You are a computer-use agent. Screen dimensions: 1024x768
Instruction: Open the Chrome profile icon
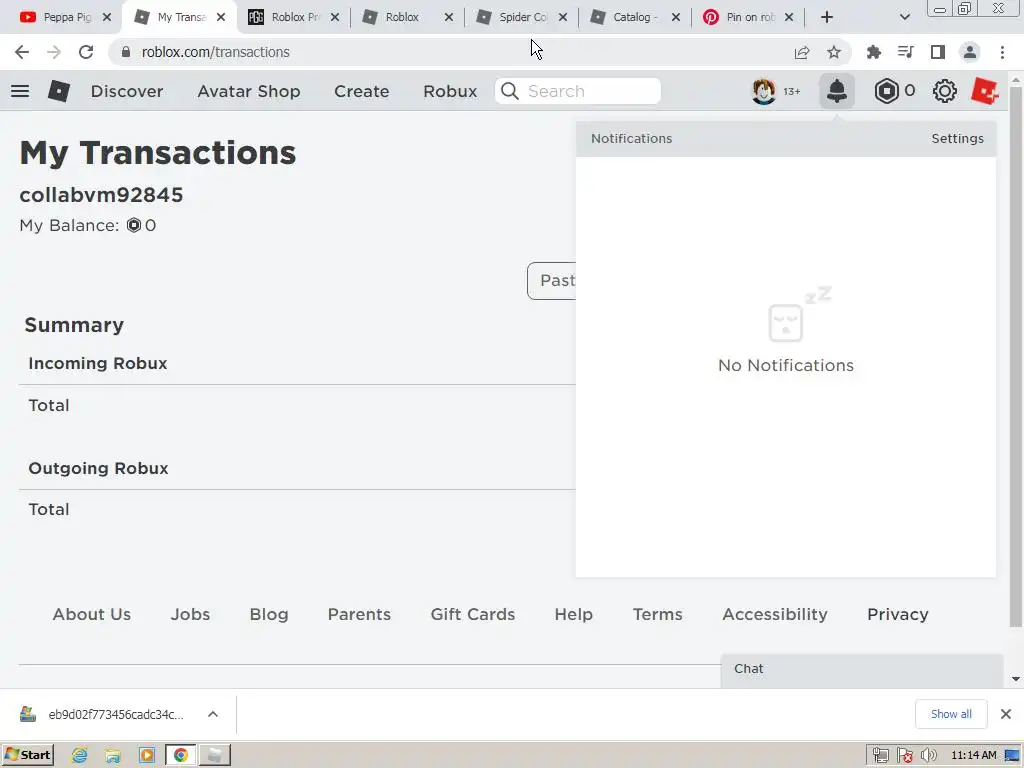point(970,52)
